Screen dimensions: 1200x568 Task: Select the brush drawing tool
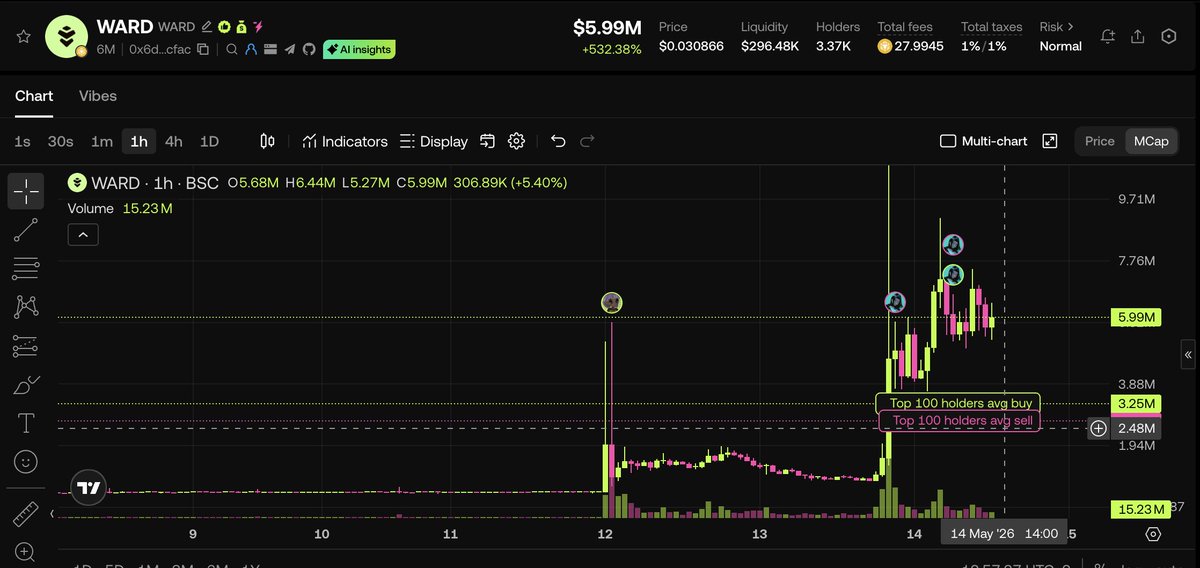tap(26, 385)
